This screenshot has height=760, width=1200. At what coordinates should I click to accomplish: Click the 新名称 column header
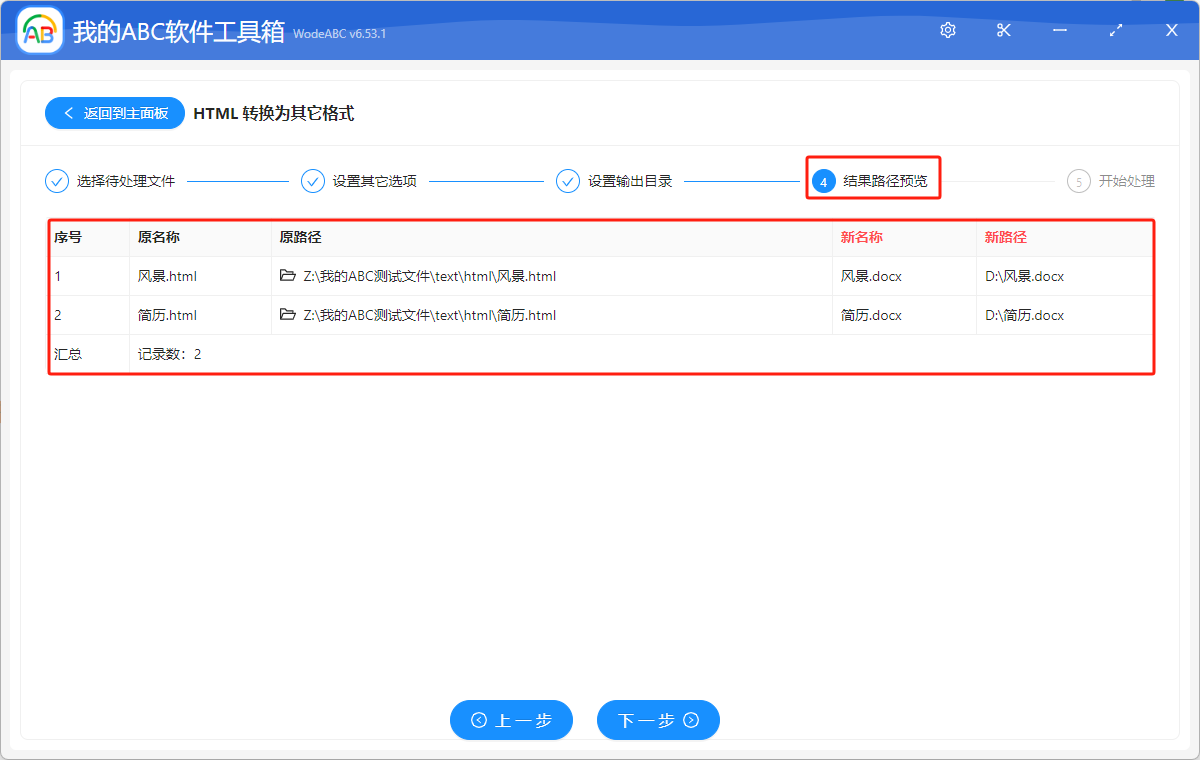pos(858,238)
